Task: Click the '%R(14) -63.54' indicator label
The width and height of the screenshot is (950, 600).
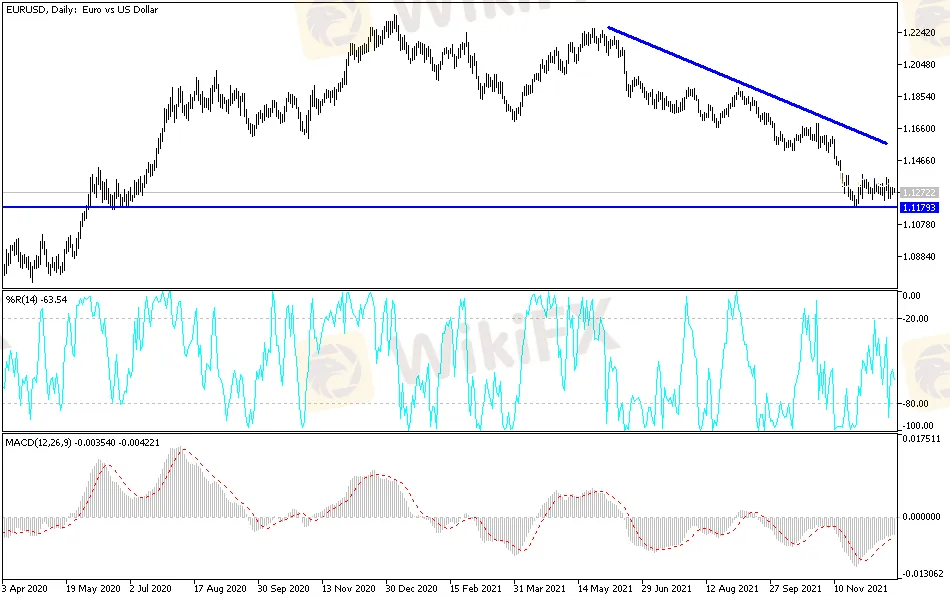Action: [x=36, y=299]
